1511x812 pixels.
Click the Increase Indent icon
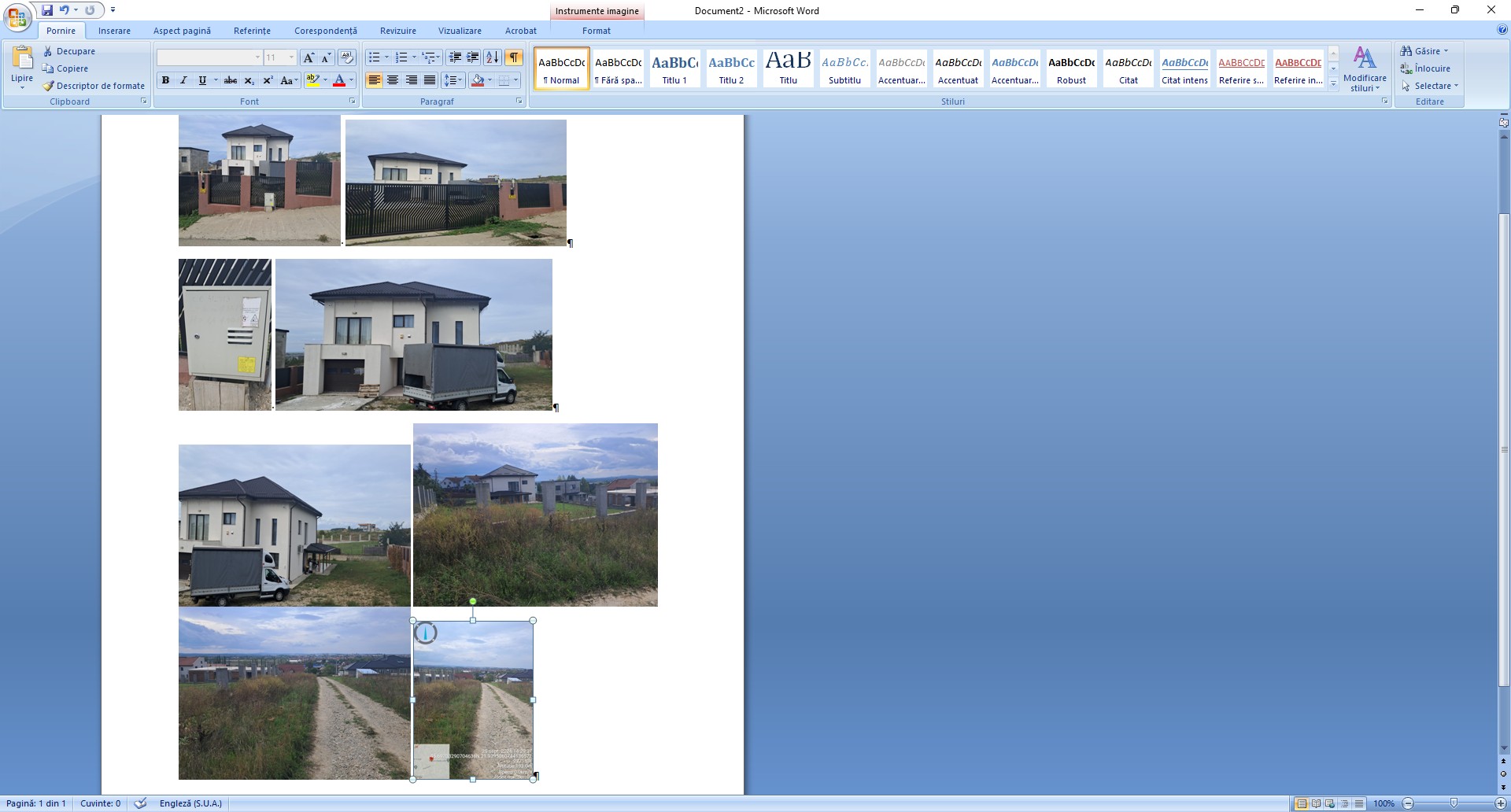coord(473,57)
